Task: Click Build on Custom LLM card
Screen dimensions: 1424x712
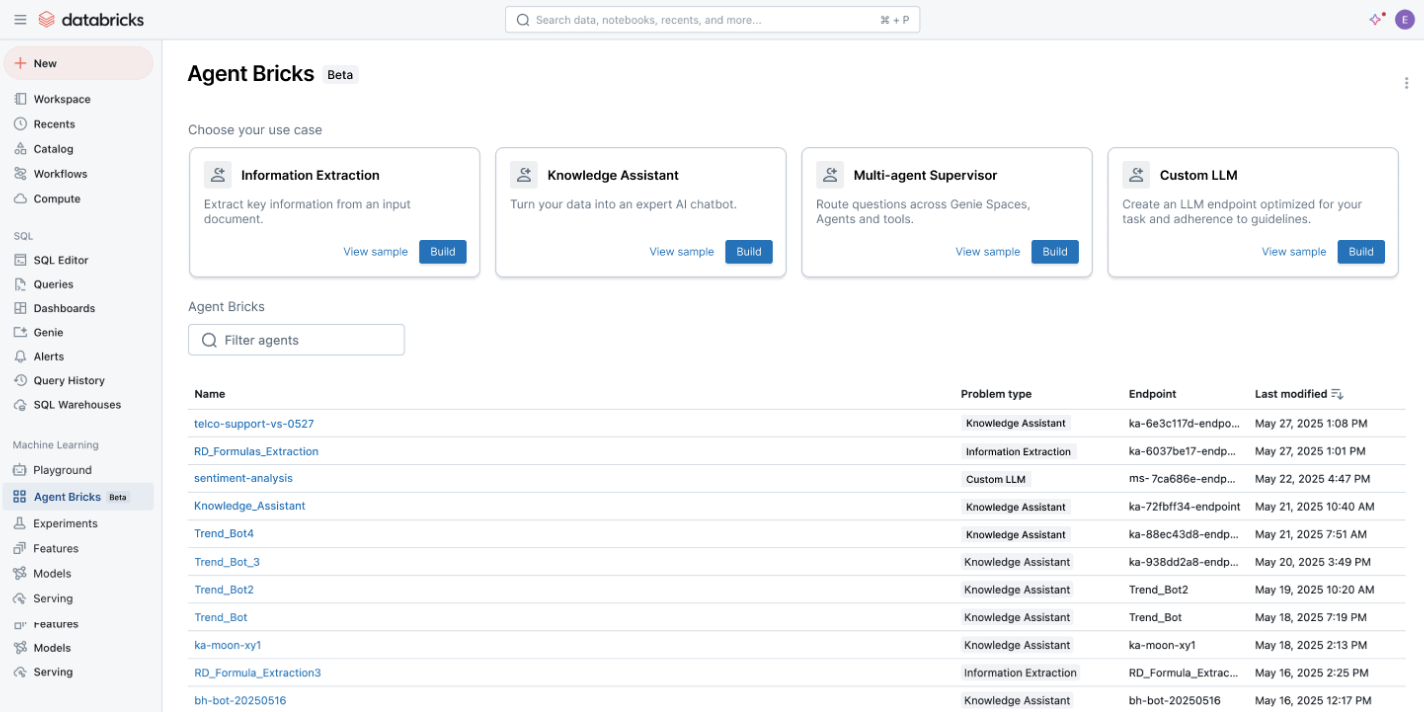Action: click(x=1360, y=252)
